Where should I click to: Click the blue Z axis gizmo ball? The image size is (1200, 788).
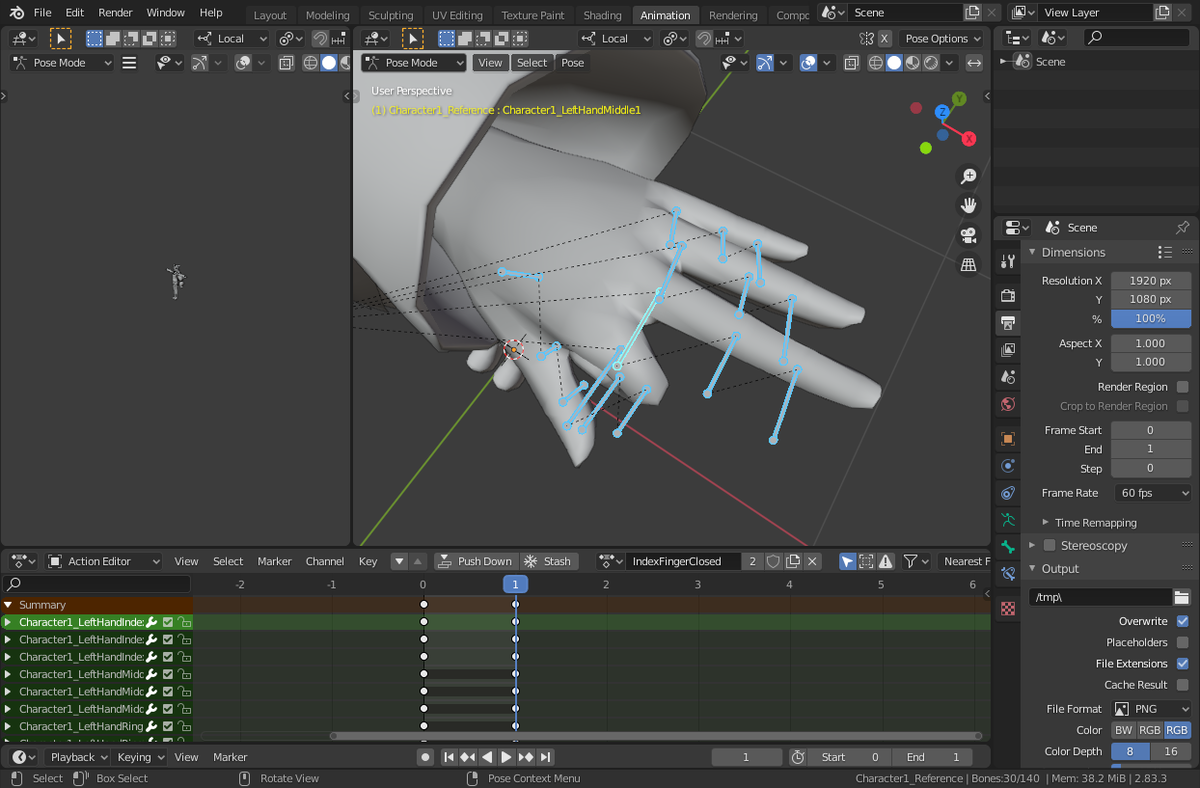tap(942, 113)
